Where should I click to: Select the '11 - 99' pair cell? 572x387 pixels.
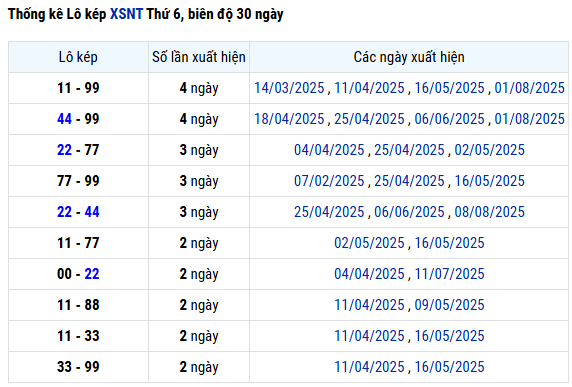coord(78,88)
